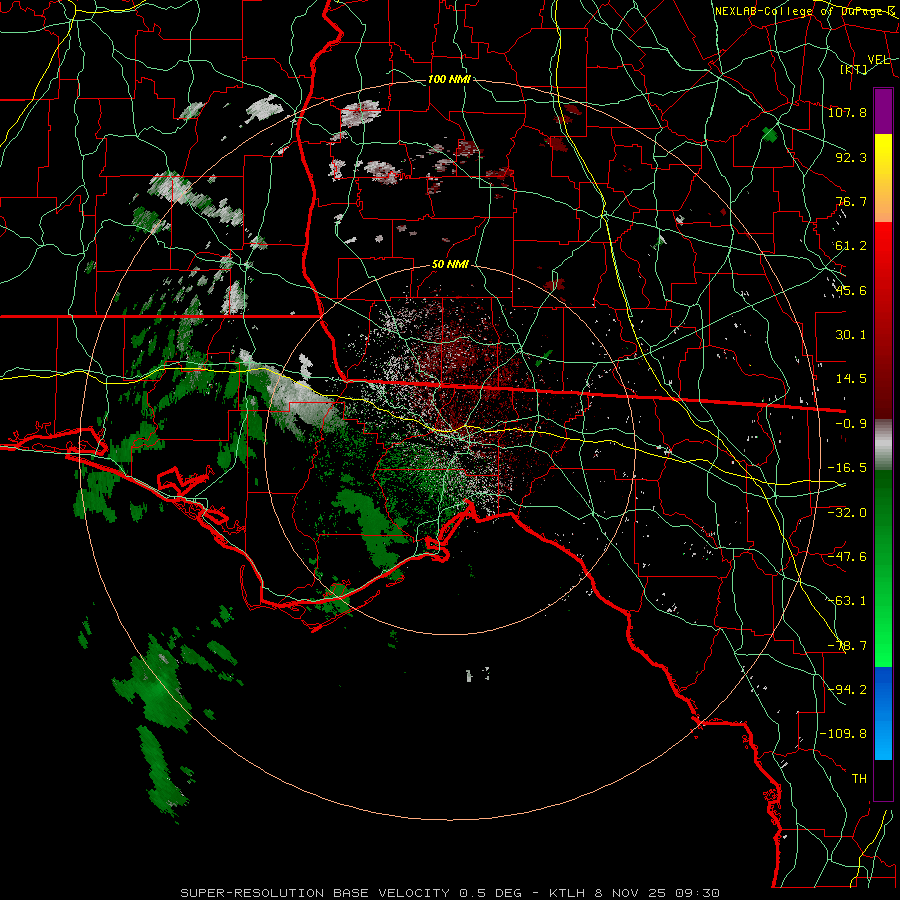Click the 100 NMI range ring label
The width and height of the screenshot is (900, 900).
click(x=449, y=79)
